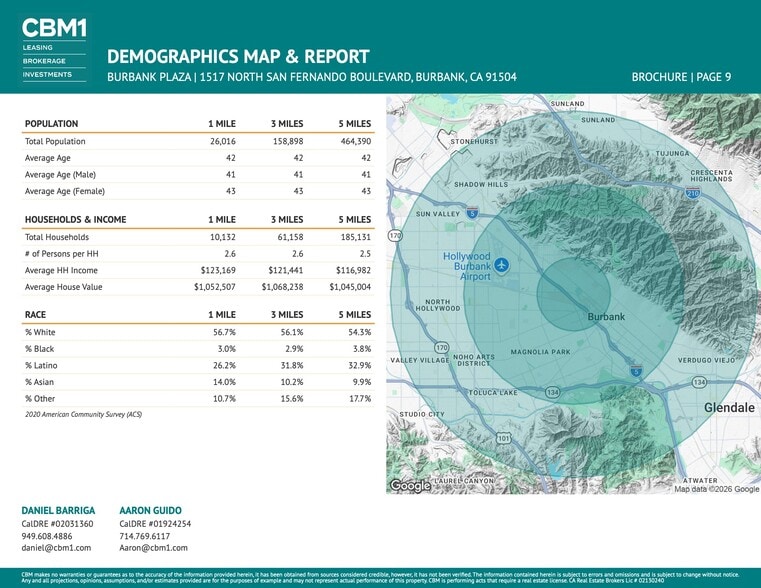The width and height of the screenshot is (761, 588).
Task: Click the Crescenta Highlands map label
Action: (x=711, y=176)
